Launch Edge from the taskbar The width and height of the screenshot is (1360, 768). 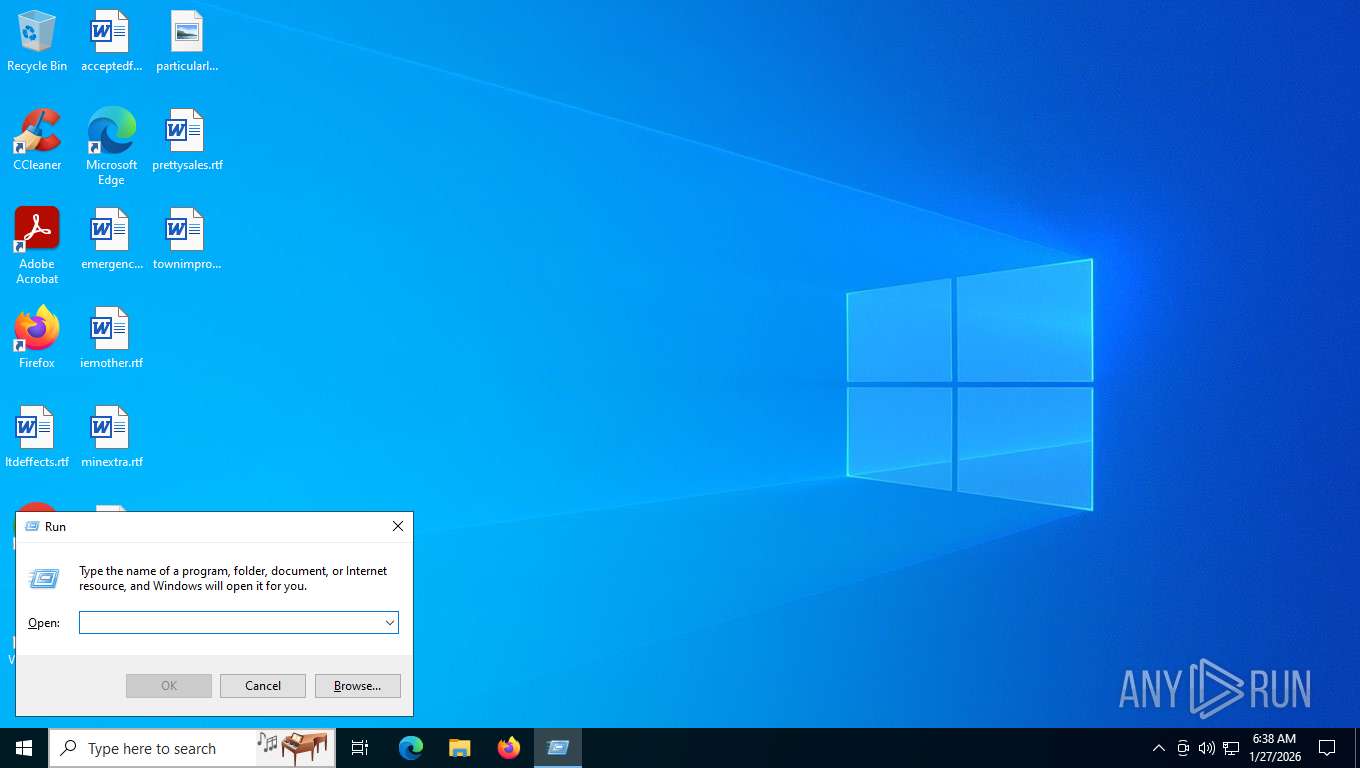point(410,748)
